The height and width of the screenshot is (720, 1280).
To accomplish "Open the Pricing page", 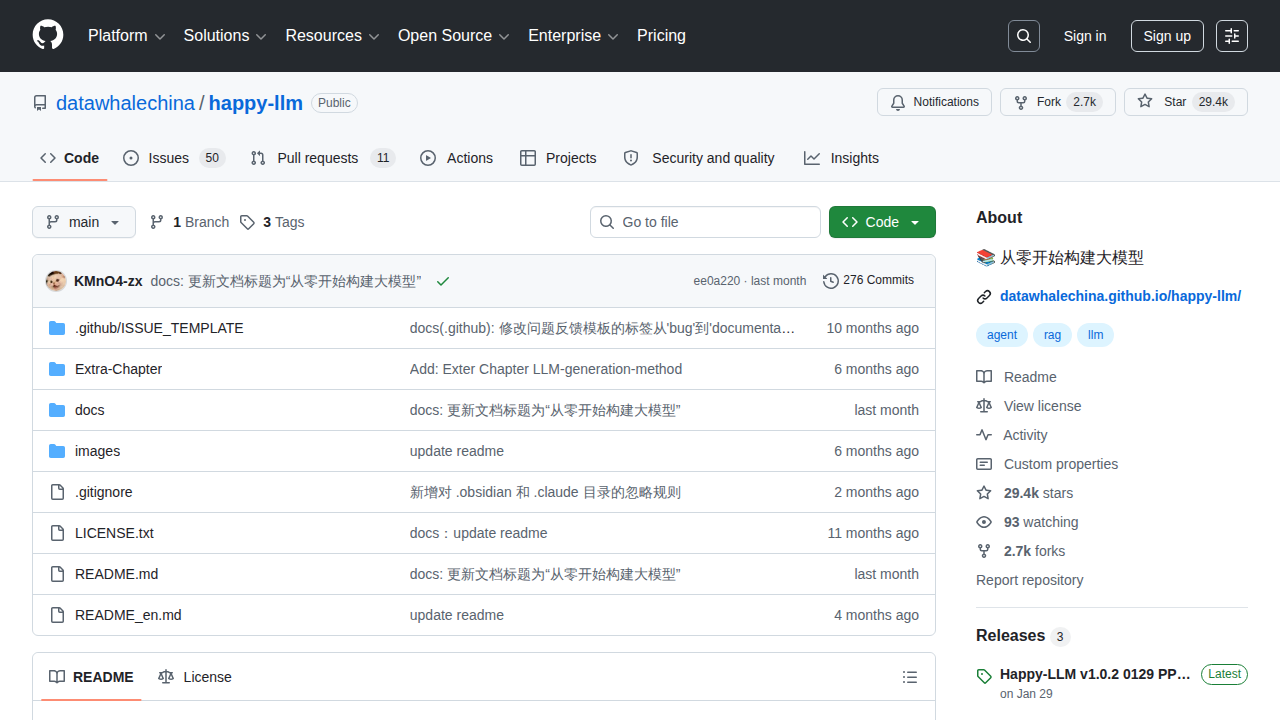I will tap(661, 36).
